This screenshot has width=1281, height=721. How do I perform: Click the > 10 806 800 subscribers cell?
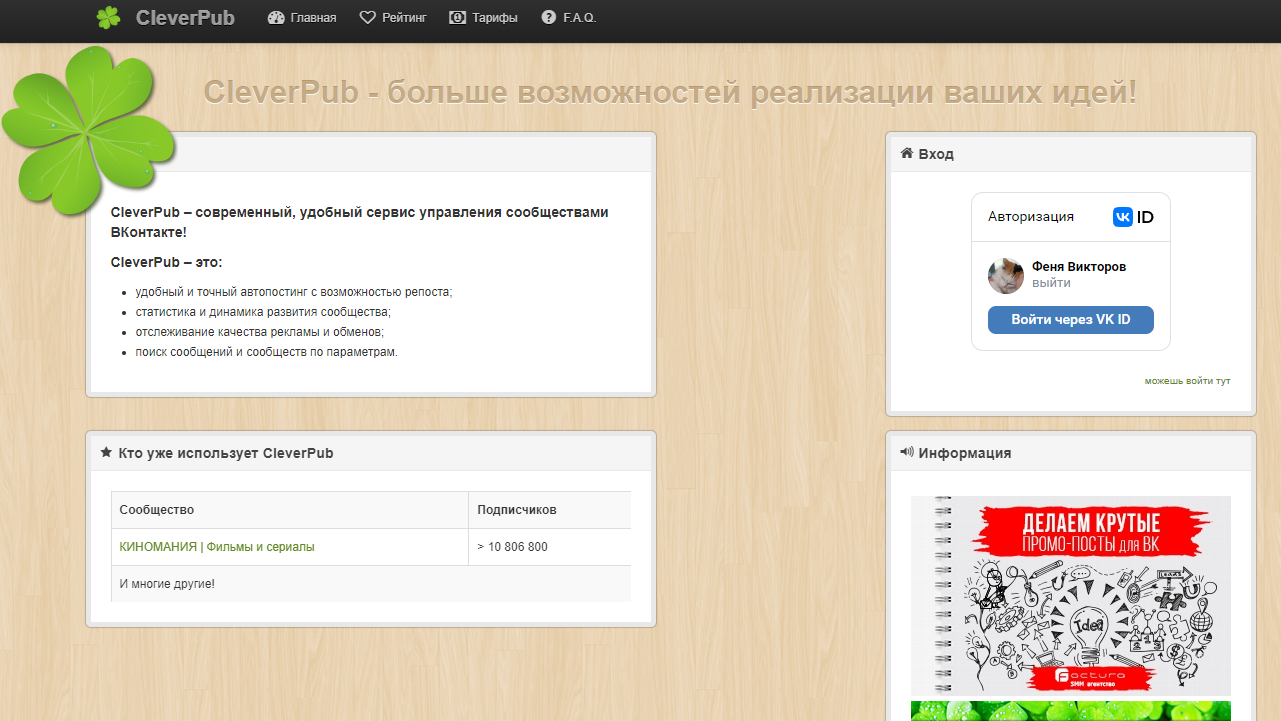point(549,547)
